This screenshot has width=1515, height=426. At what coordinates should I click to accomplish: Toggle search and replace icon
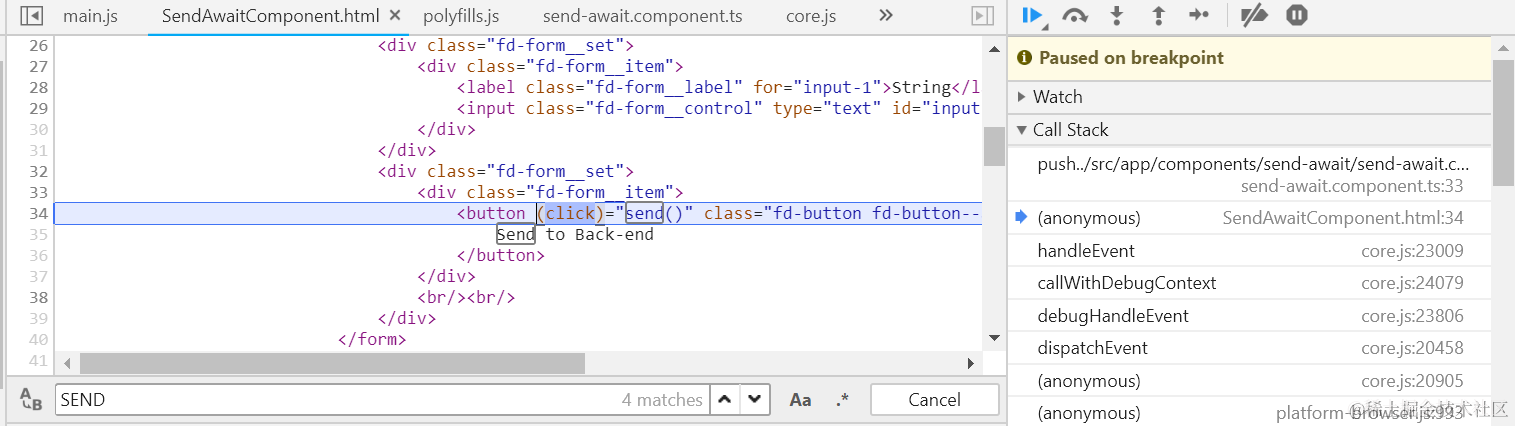pyautogui.click(x=31, y=400)
